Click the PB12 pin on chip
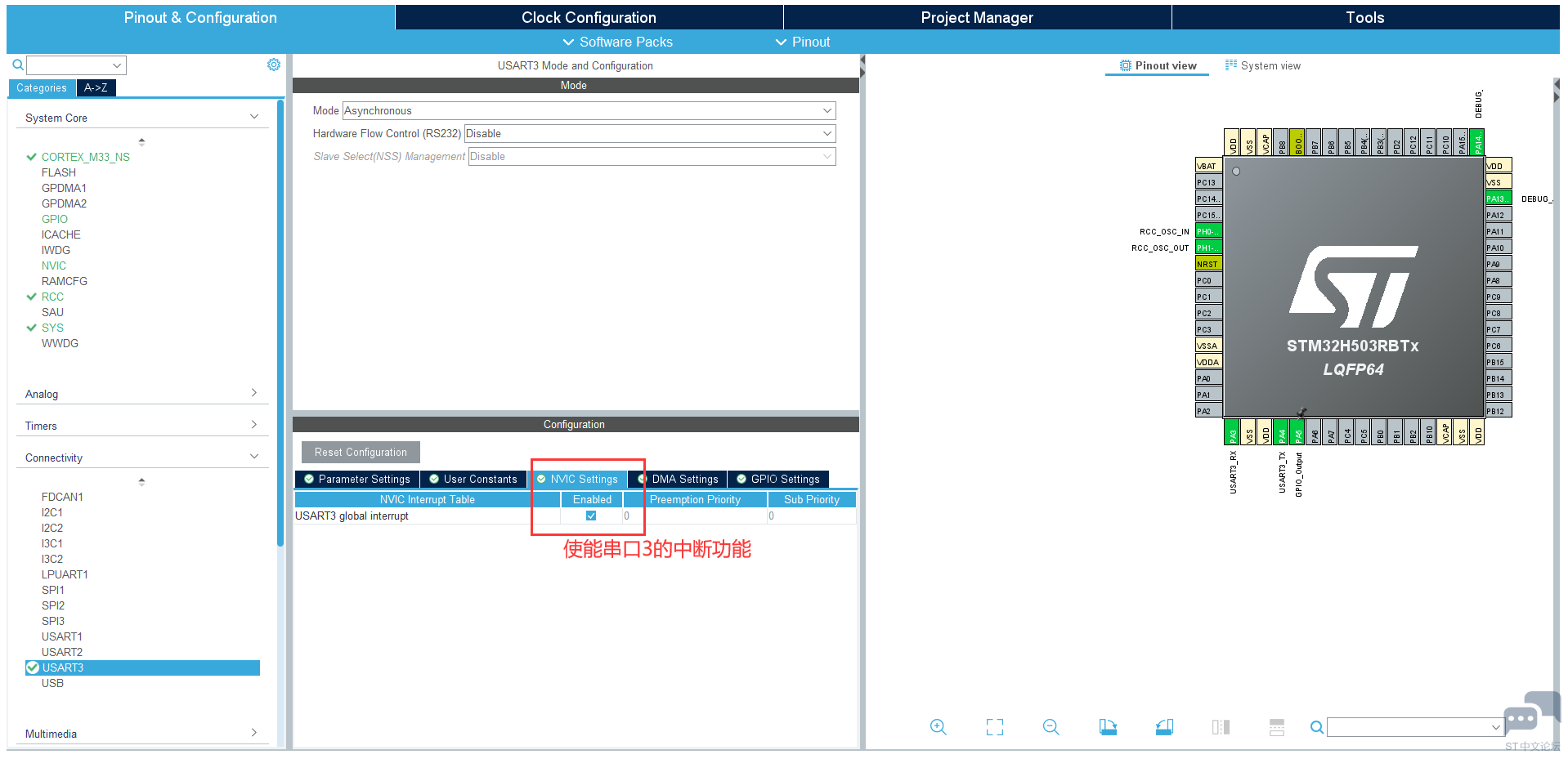 click(x=1499, y=411)
